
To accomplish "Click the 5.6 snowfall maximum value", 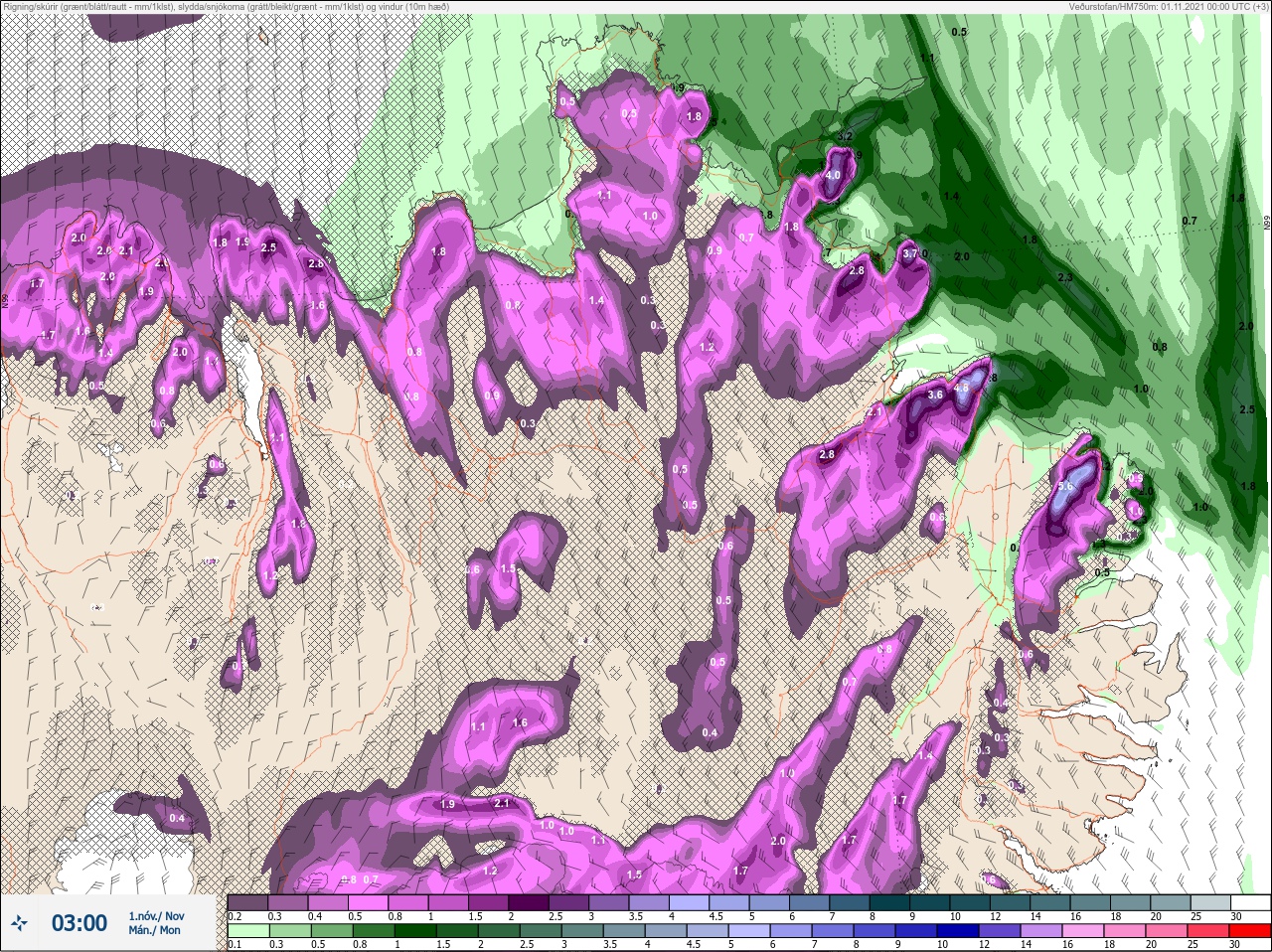I will coord(1065,487).
